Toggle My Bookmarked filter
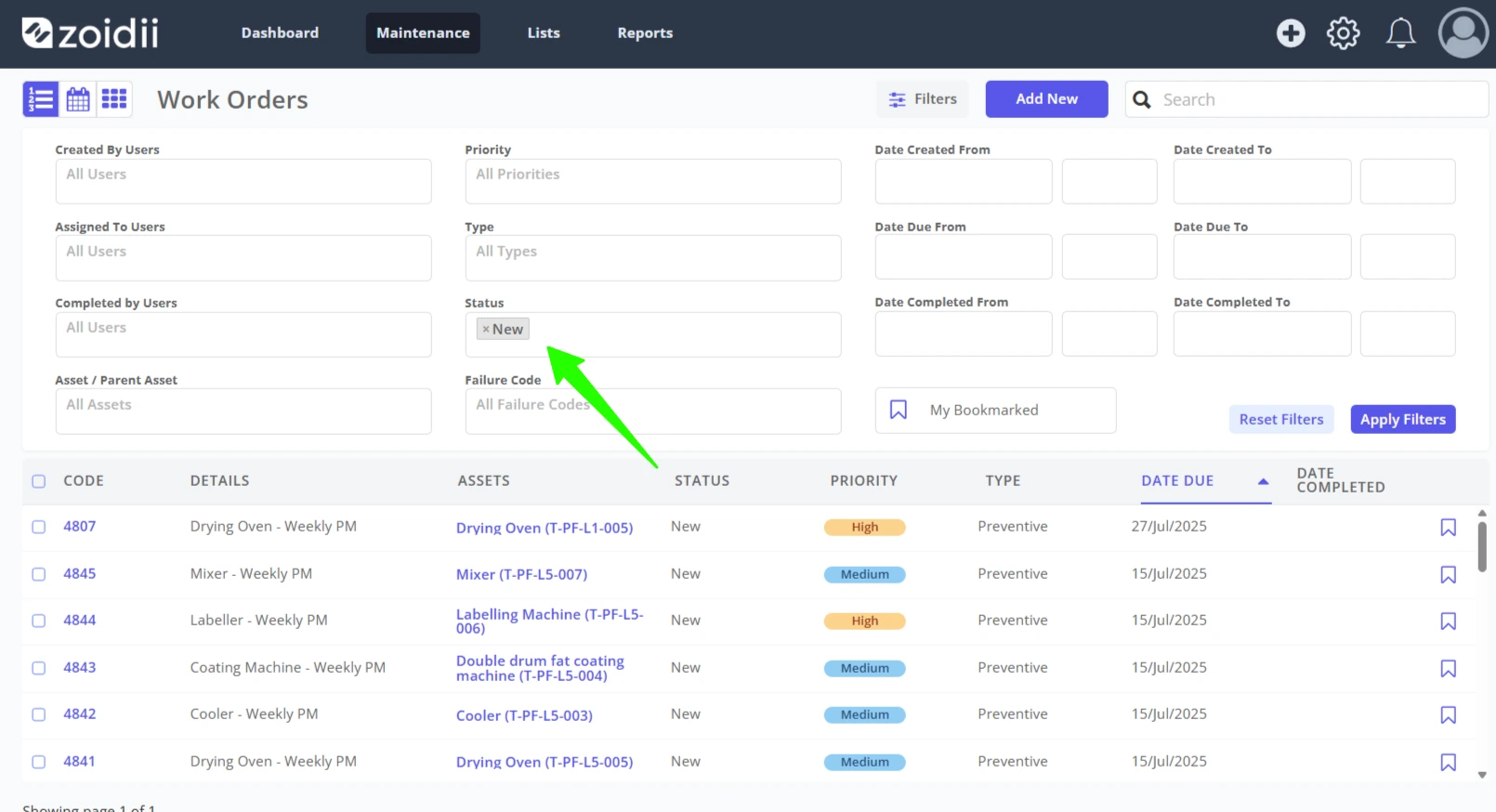 995,410
